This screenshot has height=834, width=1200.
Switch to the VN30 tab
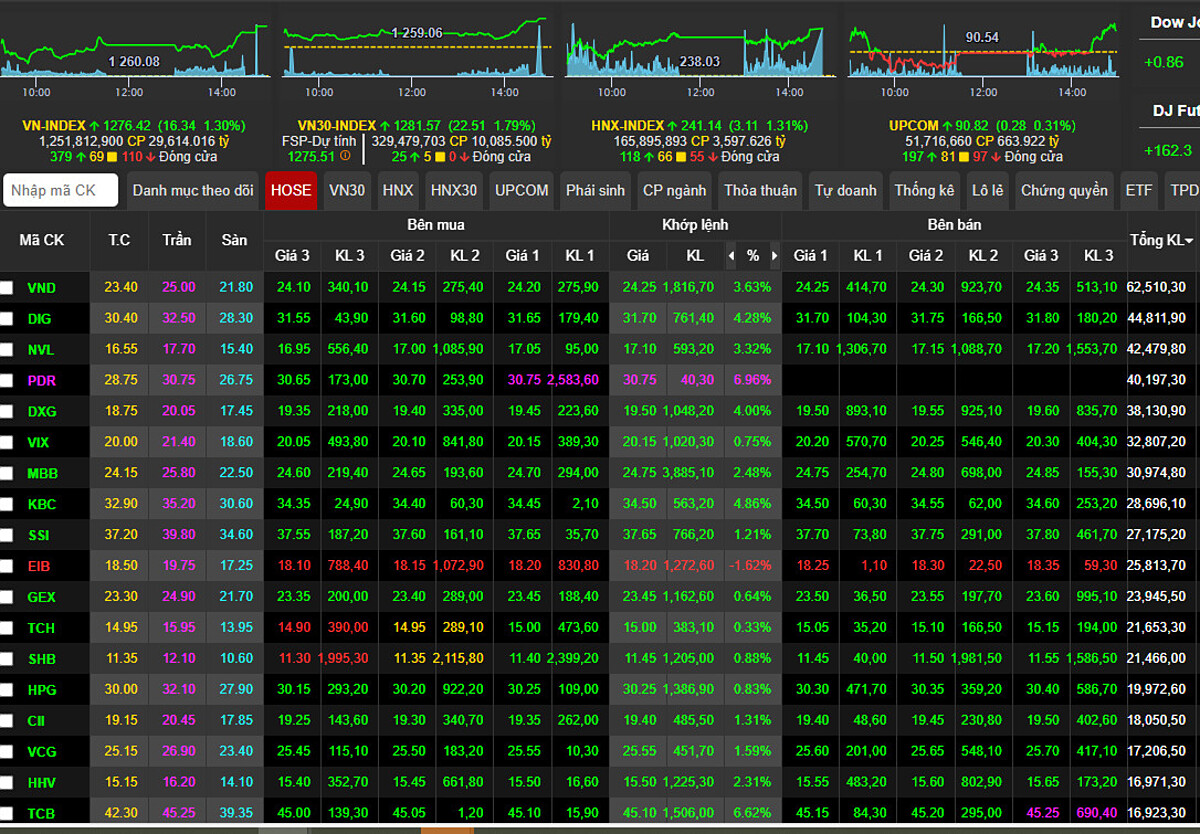347,190
